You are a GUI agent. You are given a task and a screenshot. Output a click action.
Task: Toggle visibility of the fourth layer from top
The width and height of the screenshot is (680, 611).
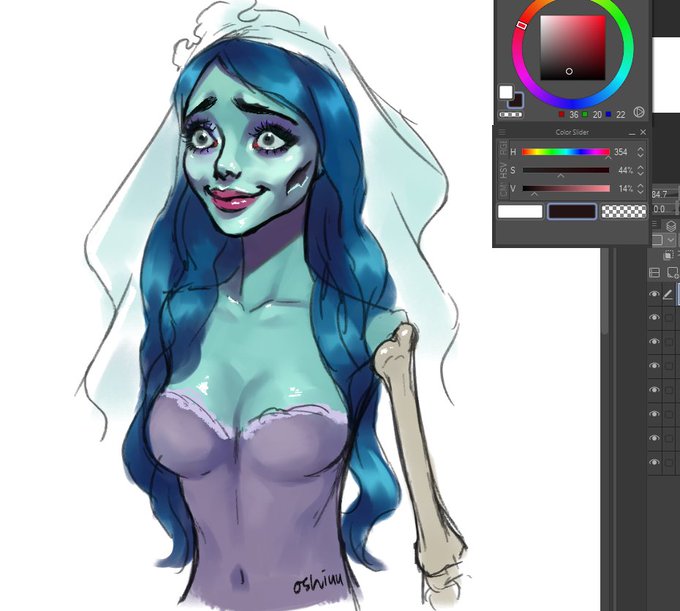coord(654,366)
